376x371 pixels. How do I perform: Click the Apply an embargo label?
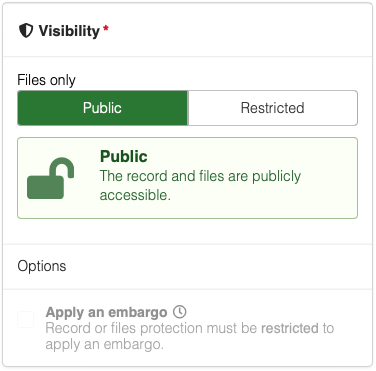click(x=106, y=312)
